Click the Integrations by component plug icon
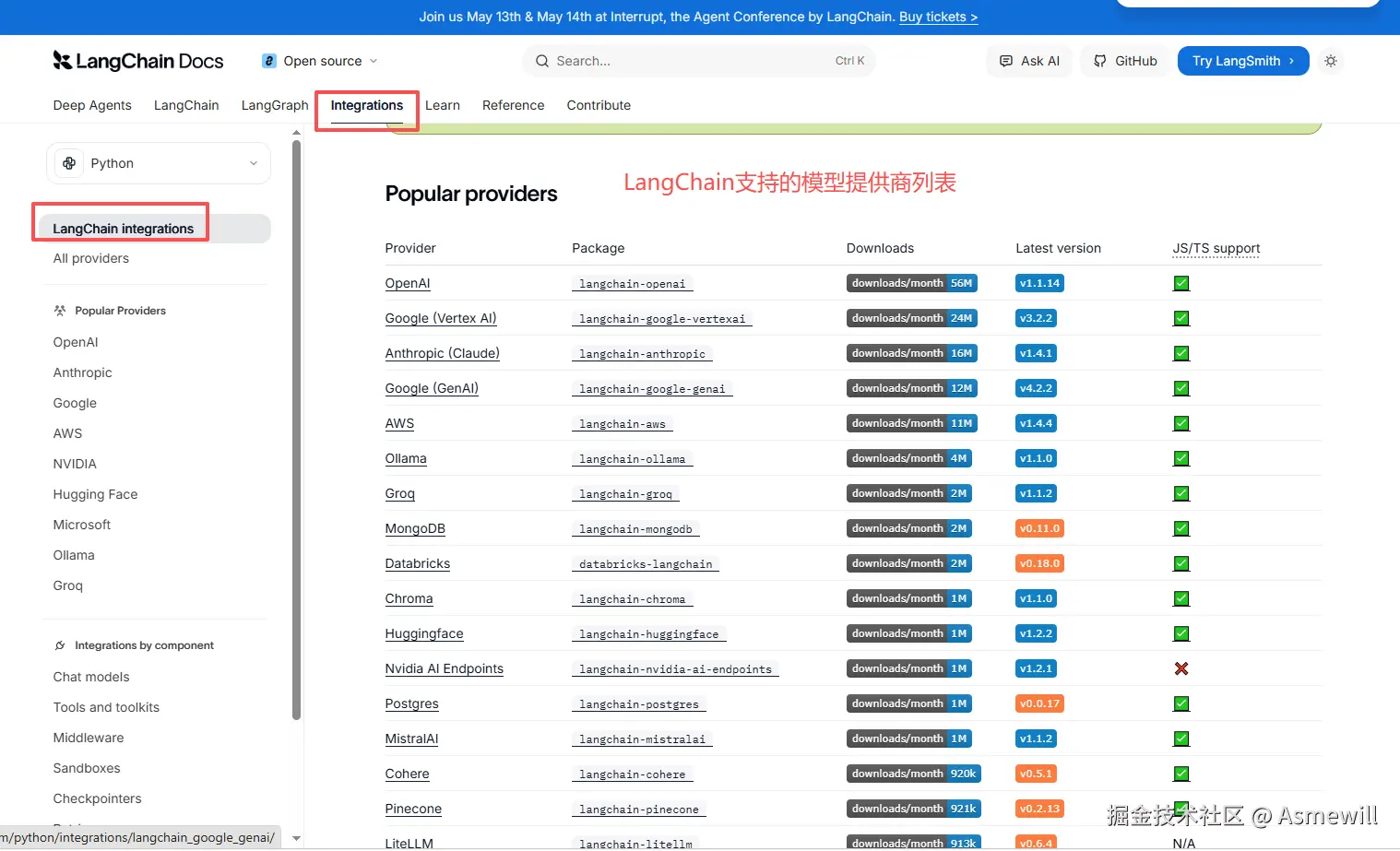Image resolution: width=1400 pixels, height=851 pixels. [60, 645]
